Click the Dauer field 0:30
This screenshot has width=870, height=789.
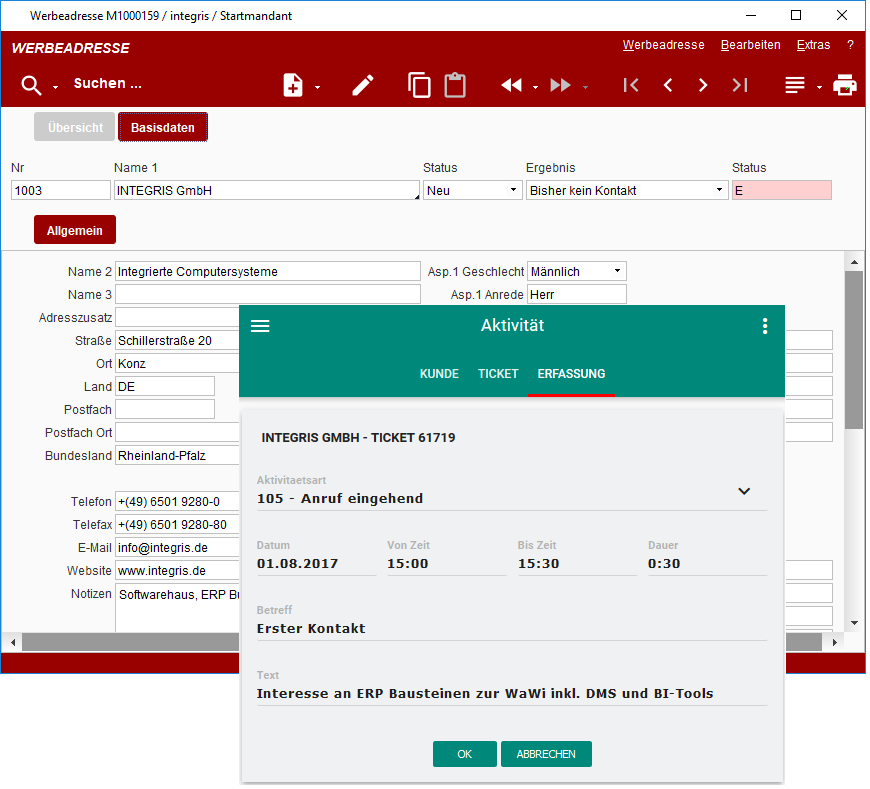coord(708,564)
